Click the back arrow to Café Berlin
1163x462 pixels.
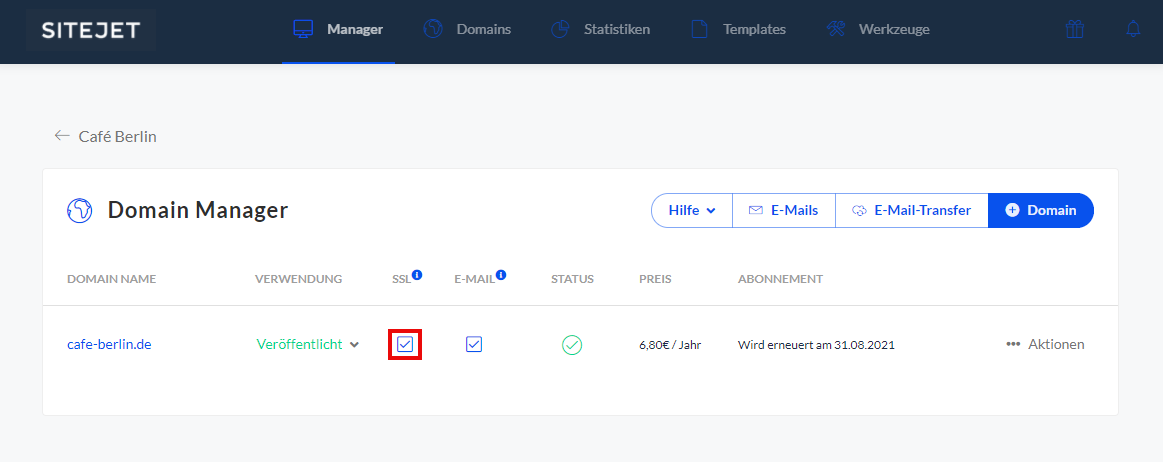[62, 136]
